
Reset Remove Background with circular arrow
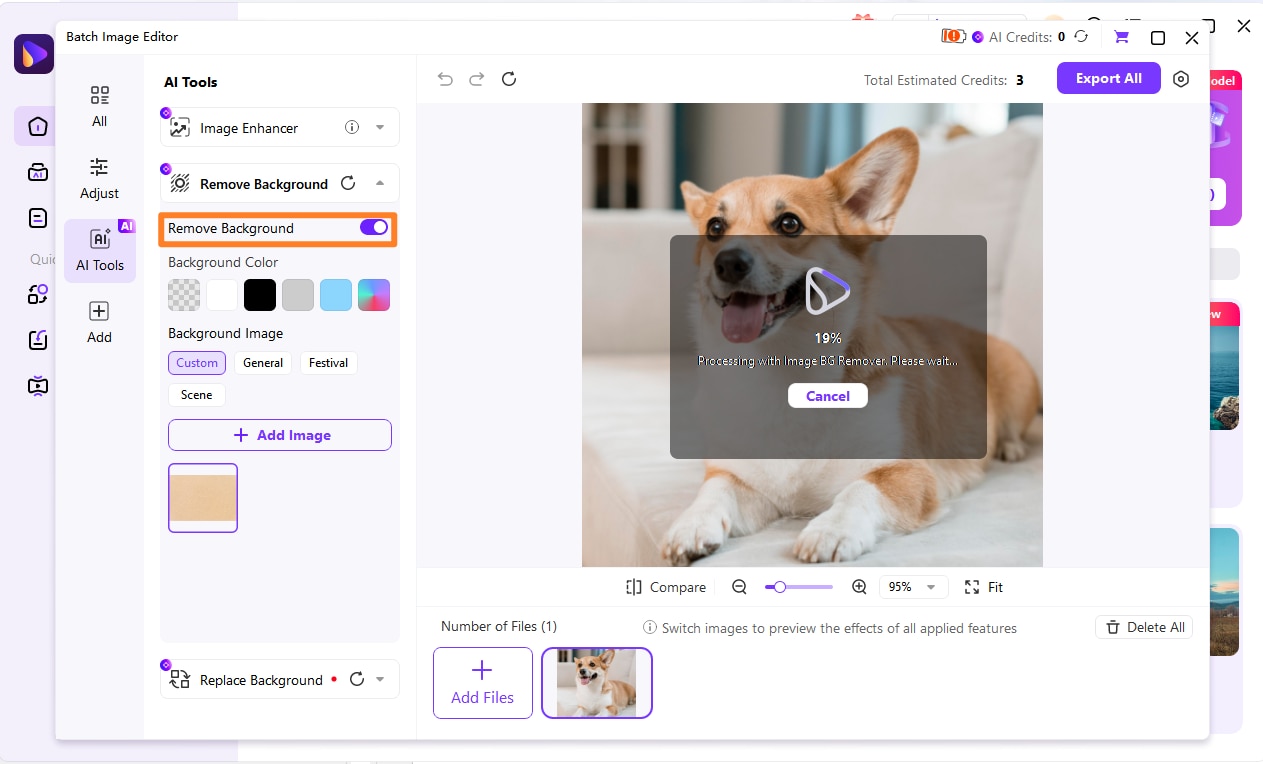tap(348, 183)
